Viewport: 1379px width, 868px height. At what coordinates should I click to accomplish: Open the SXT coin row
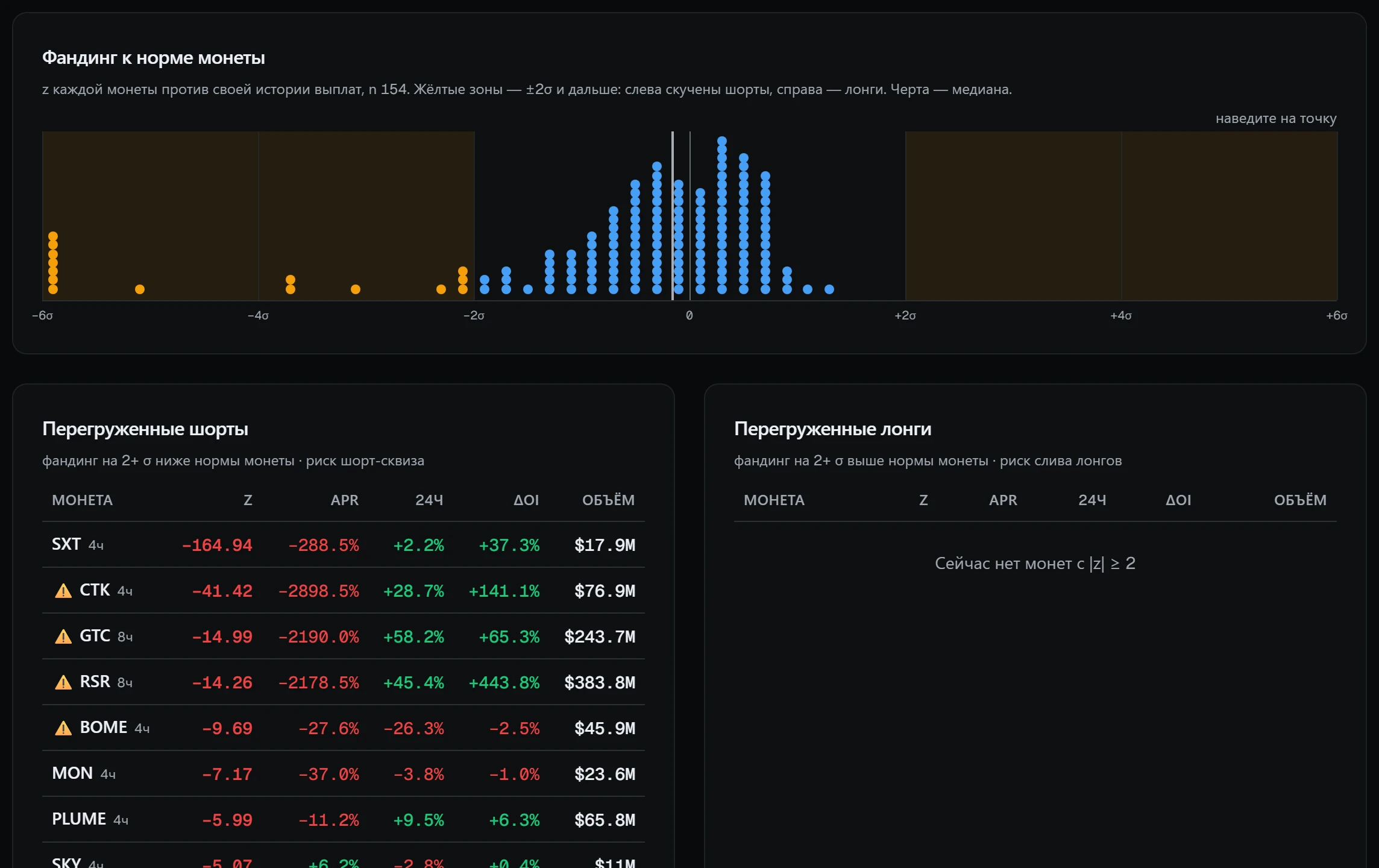click(344, 545)
